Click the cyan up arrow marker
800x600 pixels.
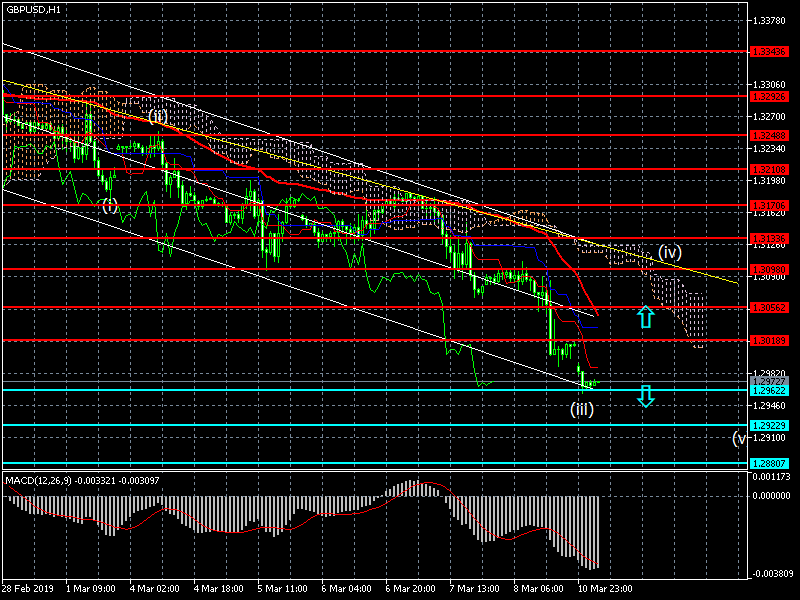click(x=646, y=317)
